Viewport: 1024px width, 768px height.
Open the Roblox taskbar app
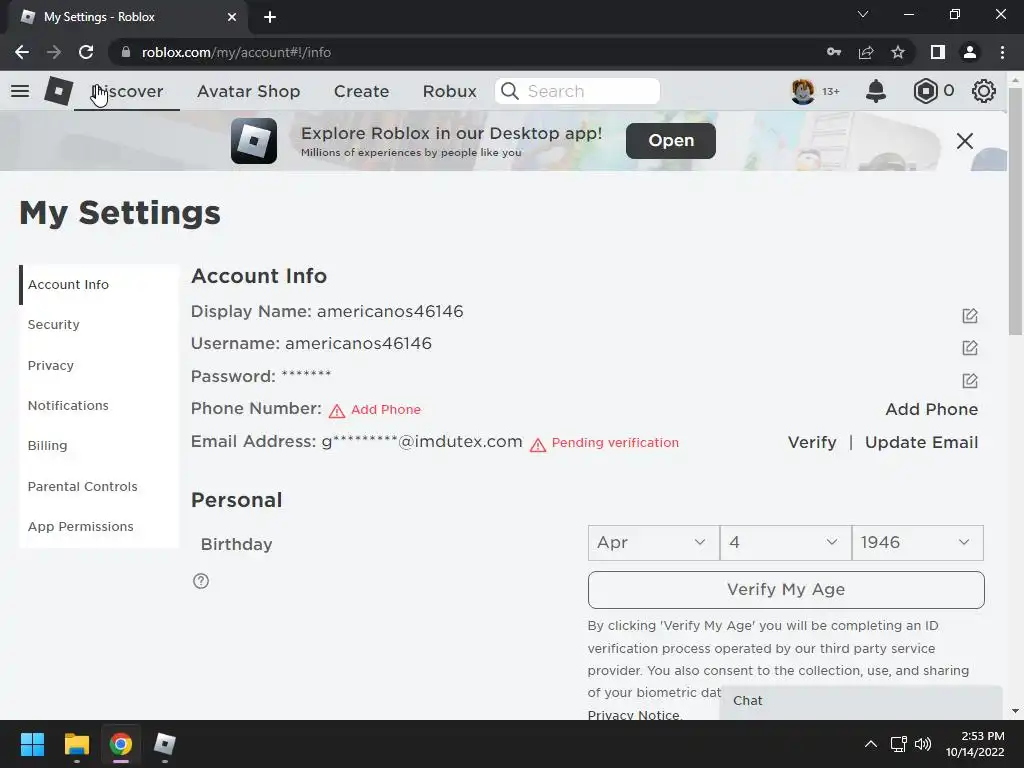coord(165,744)
